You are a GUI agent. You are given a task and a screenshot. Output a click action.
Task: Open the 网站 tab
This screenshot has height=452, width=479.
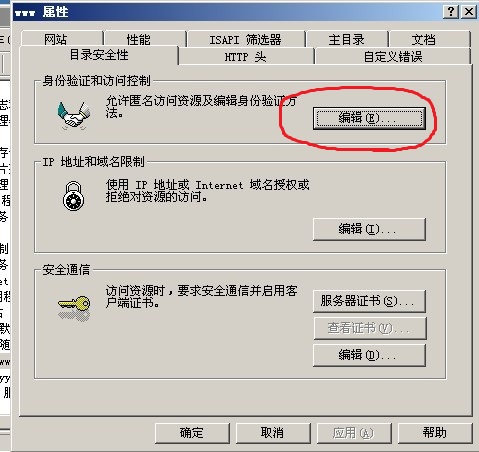click(62, 39)
